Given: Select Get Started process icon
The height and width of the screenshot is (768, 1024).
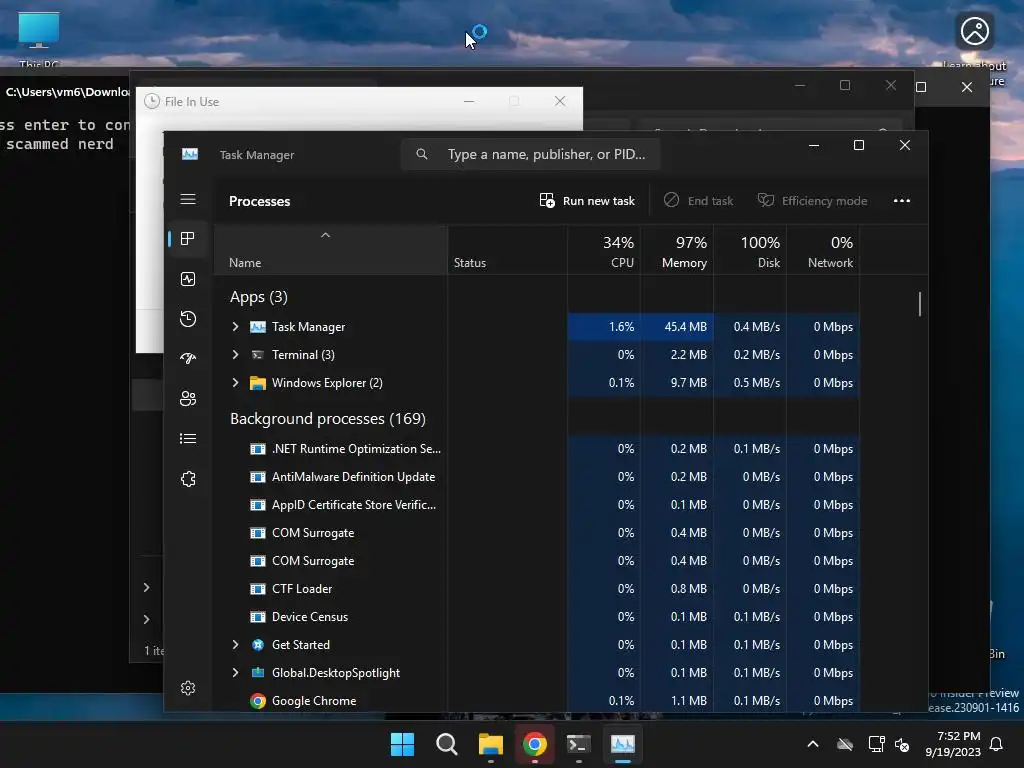Looking at the screenshot, I should [x=258, y=645].
